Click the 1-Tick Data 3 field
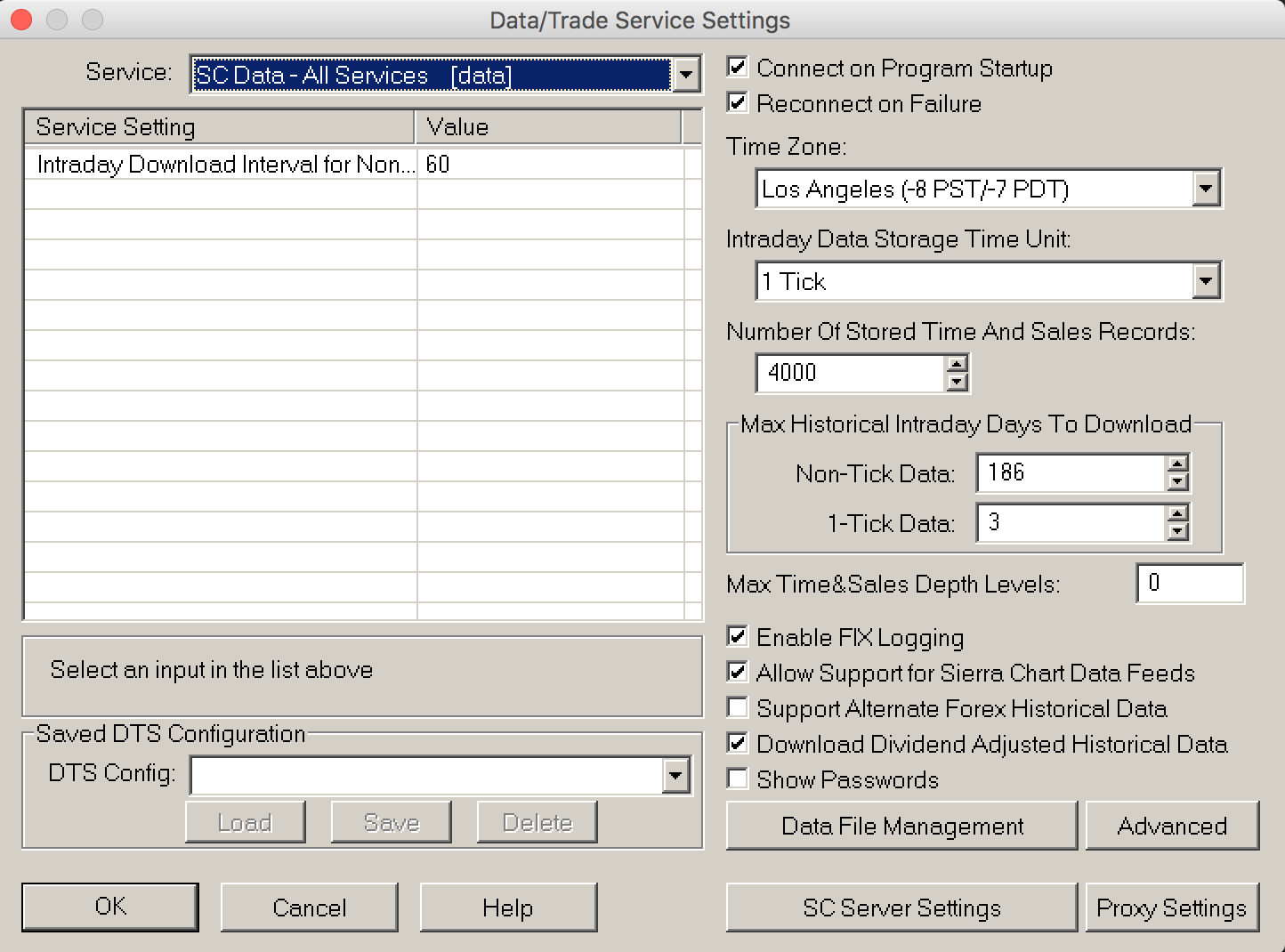 (1071, 522)
